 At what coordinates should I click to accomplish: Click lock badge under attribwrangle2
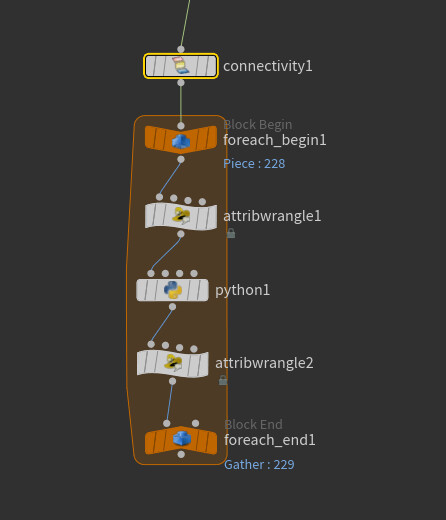click(223, 380)
